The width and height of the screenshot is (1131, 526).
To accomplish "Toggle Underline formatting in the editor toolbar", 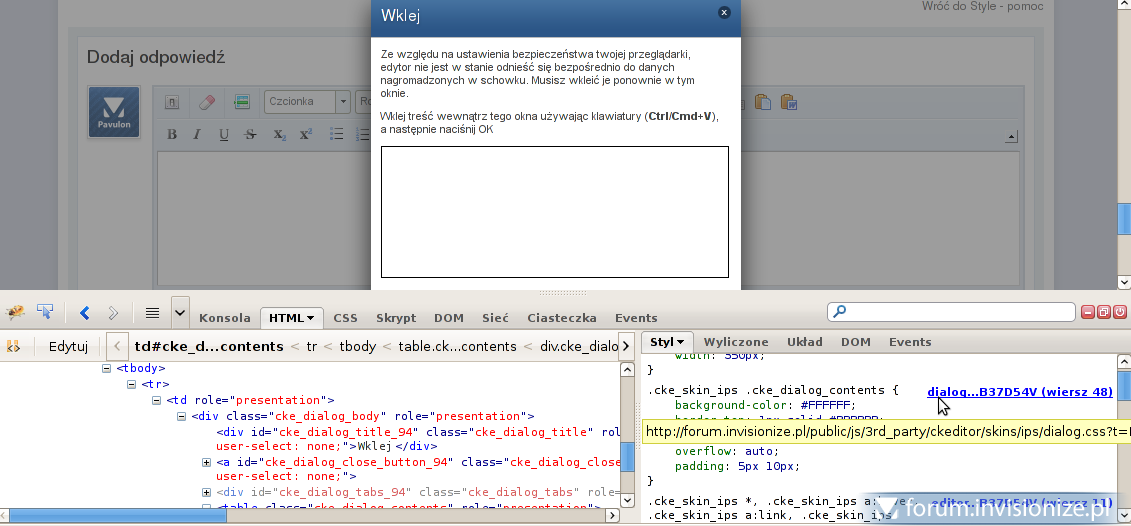I will tap(224, 135).
